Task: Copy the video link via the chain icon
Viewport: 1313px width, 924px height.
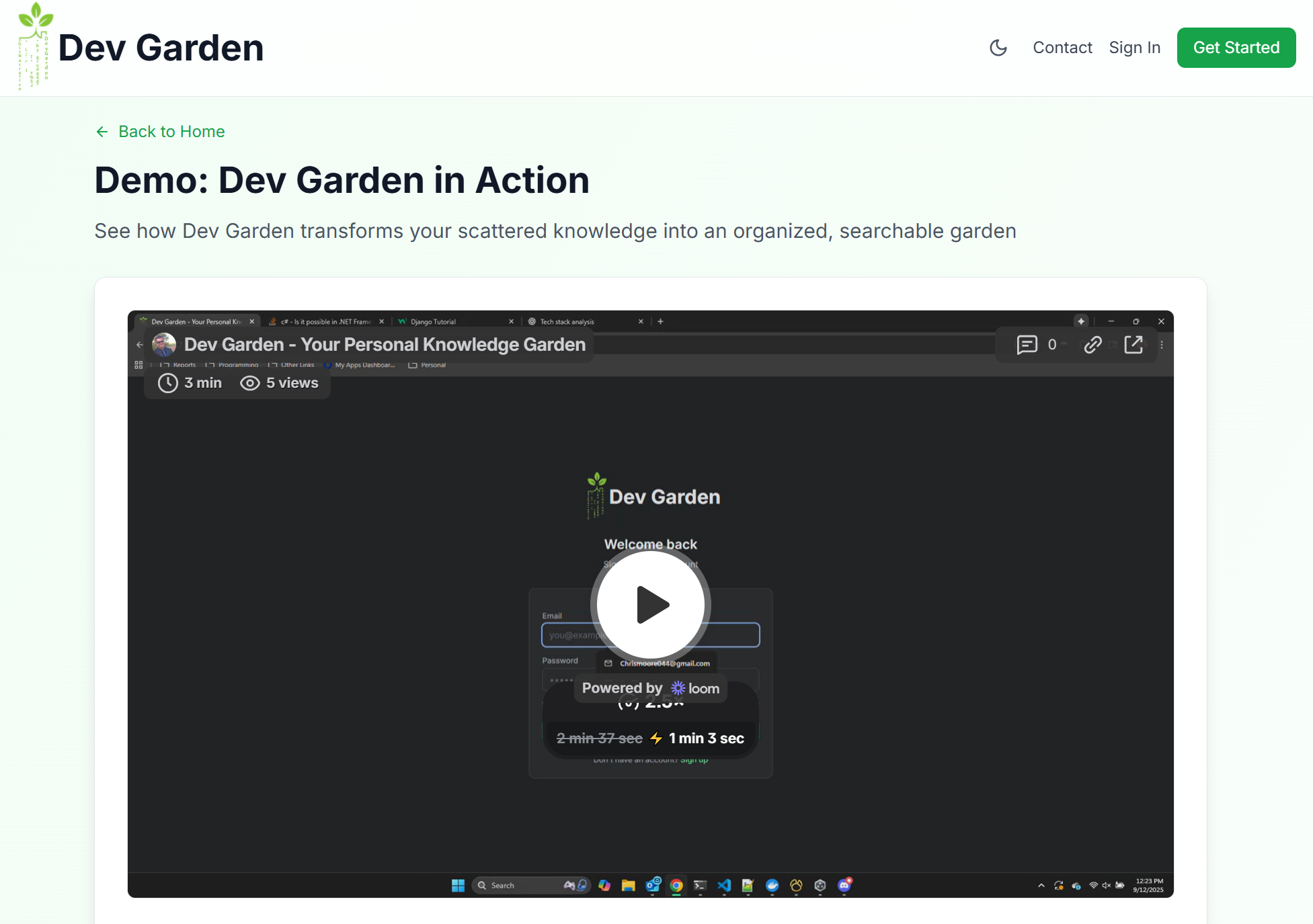Action: coord(1092,345)
